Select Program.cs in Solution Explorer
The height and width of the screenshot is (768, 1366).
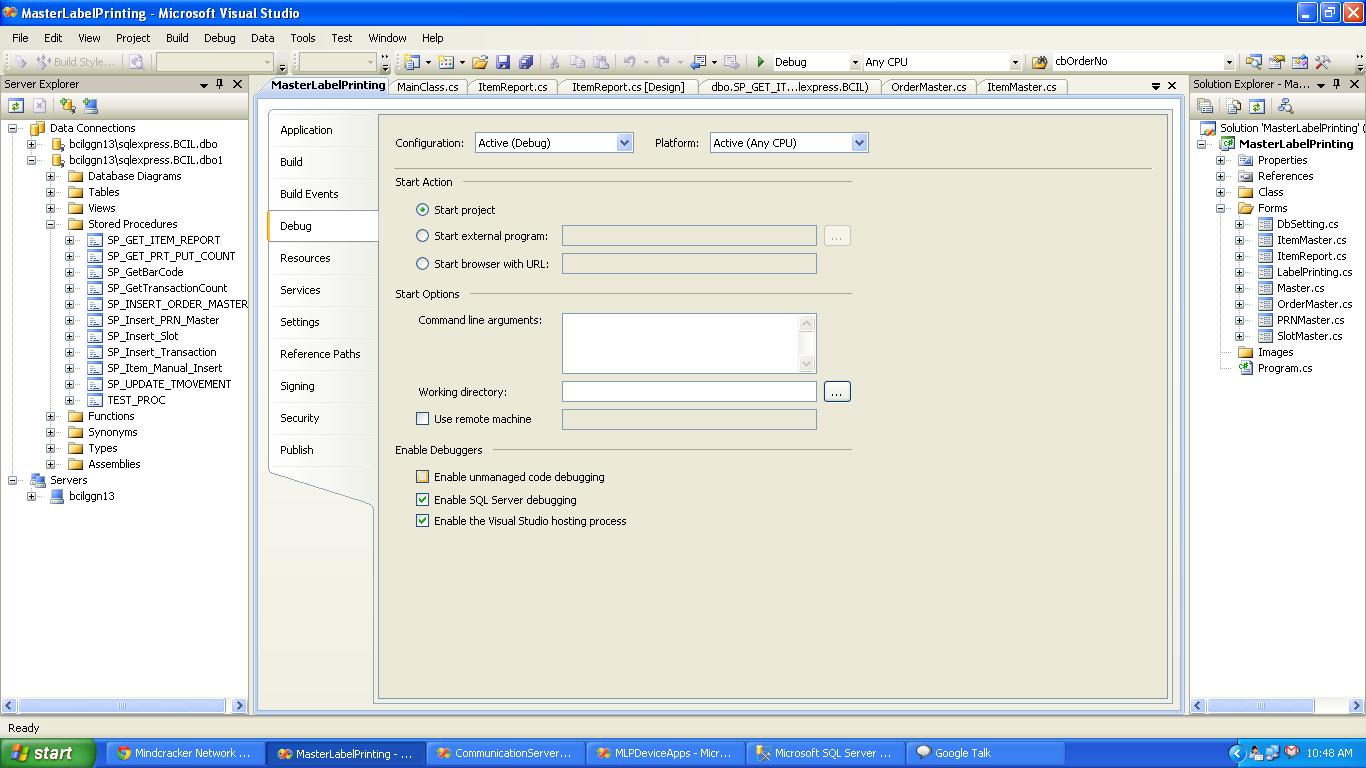(x=1285, y=368)
